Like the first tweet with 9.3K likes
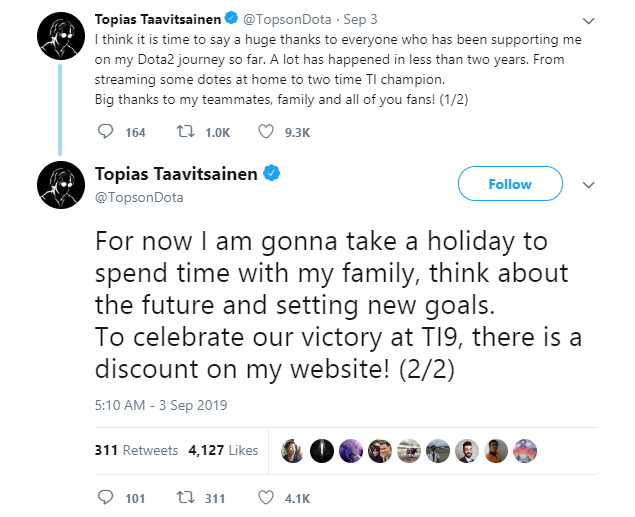This screenshot has height=517, width=635. click(266, 132)
